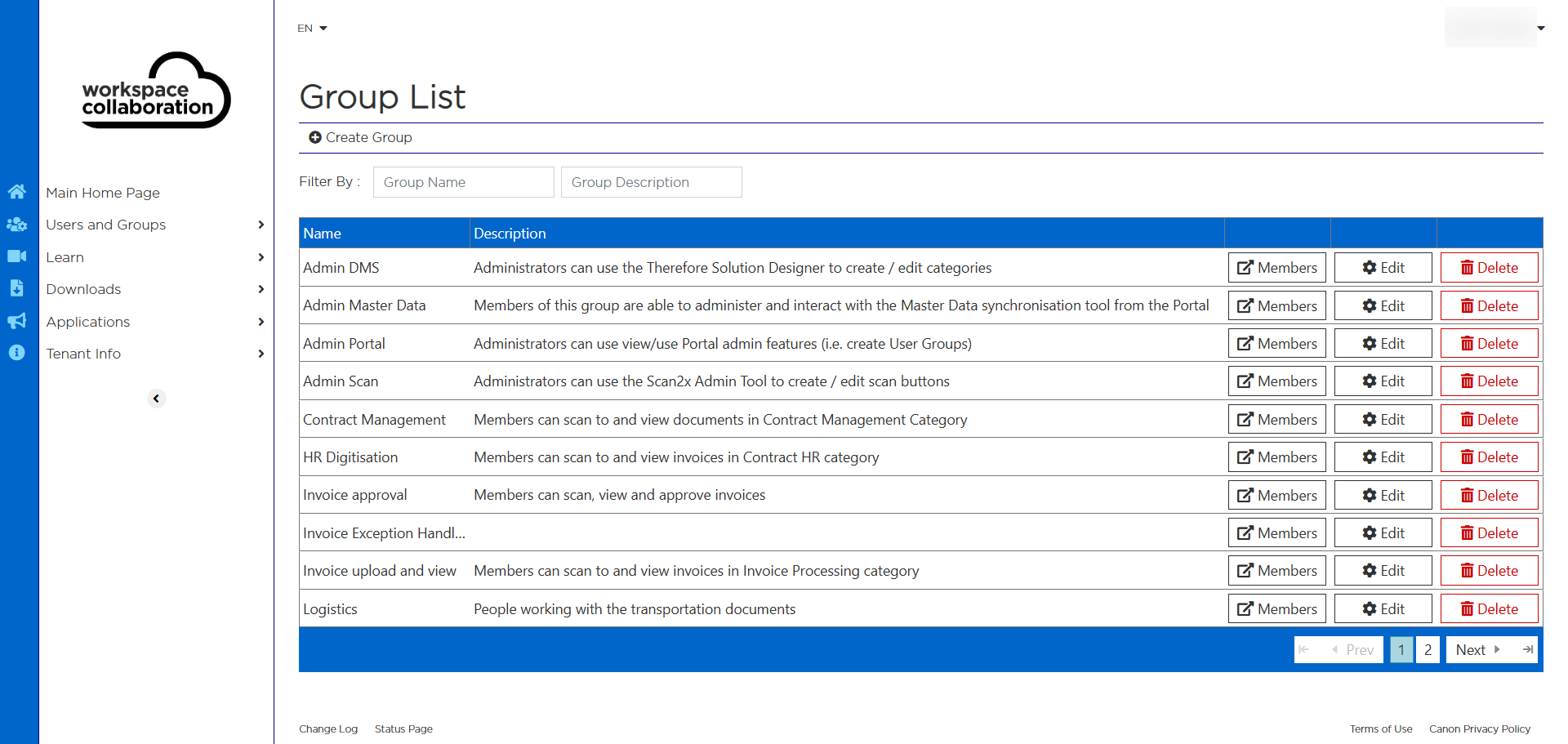Click the Group Name filter field
Viewport: 1568px width, 744px height.
[463, 182]
